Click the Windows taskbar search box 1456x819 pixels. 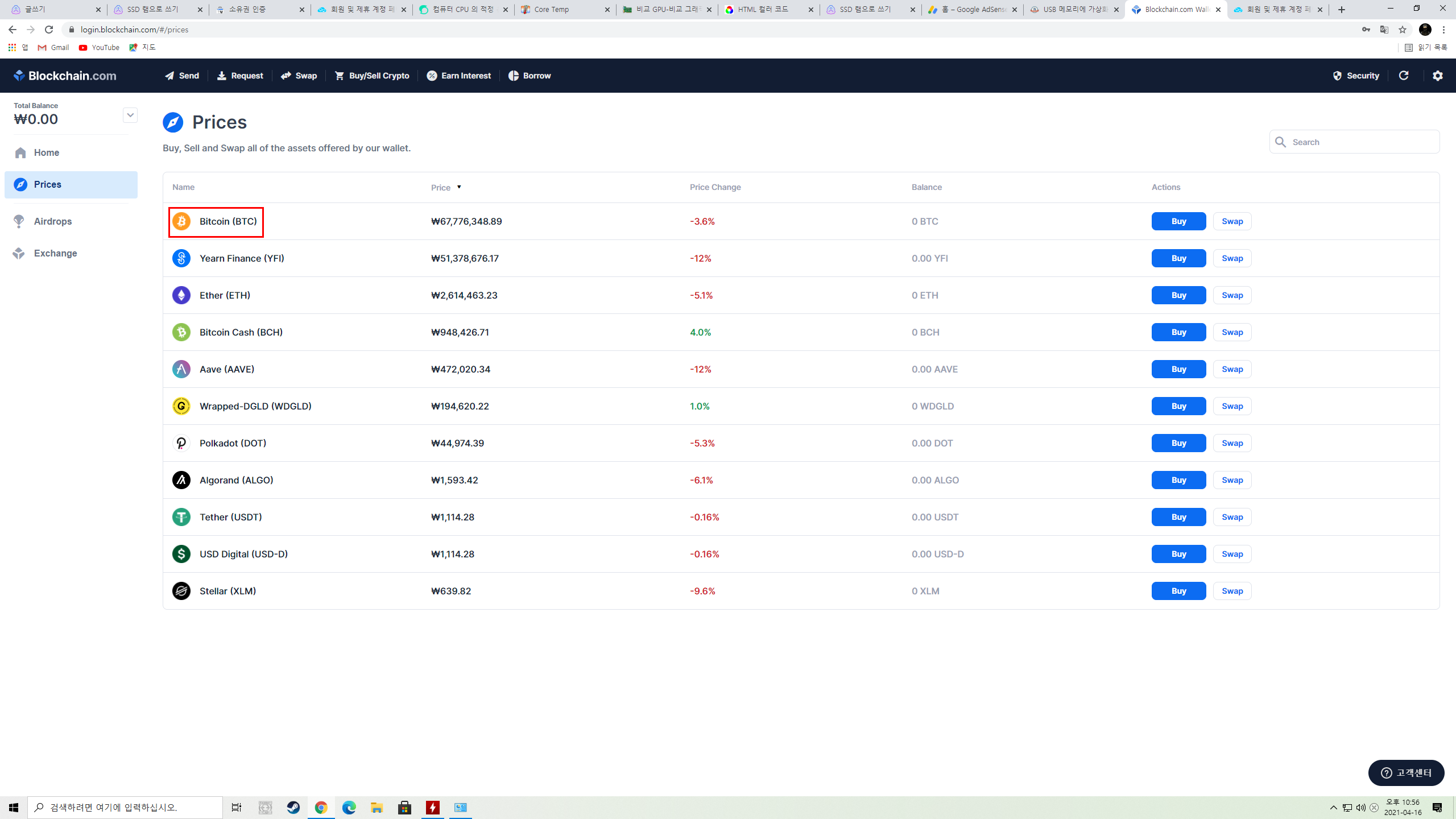[x=125, y=807]
